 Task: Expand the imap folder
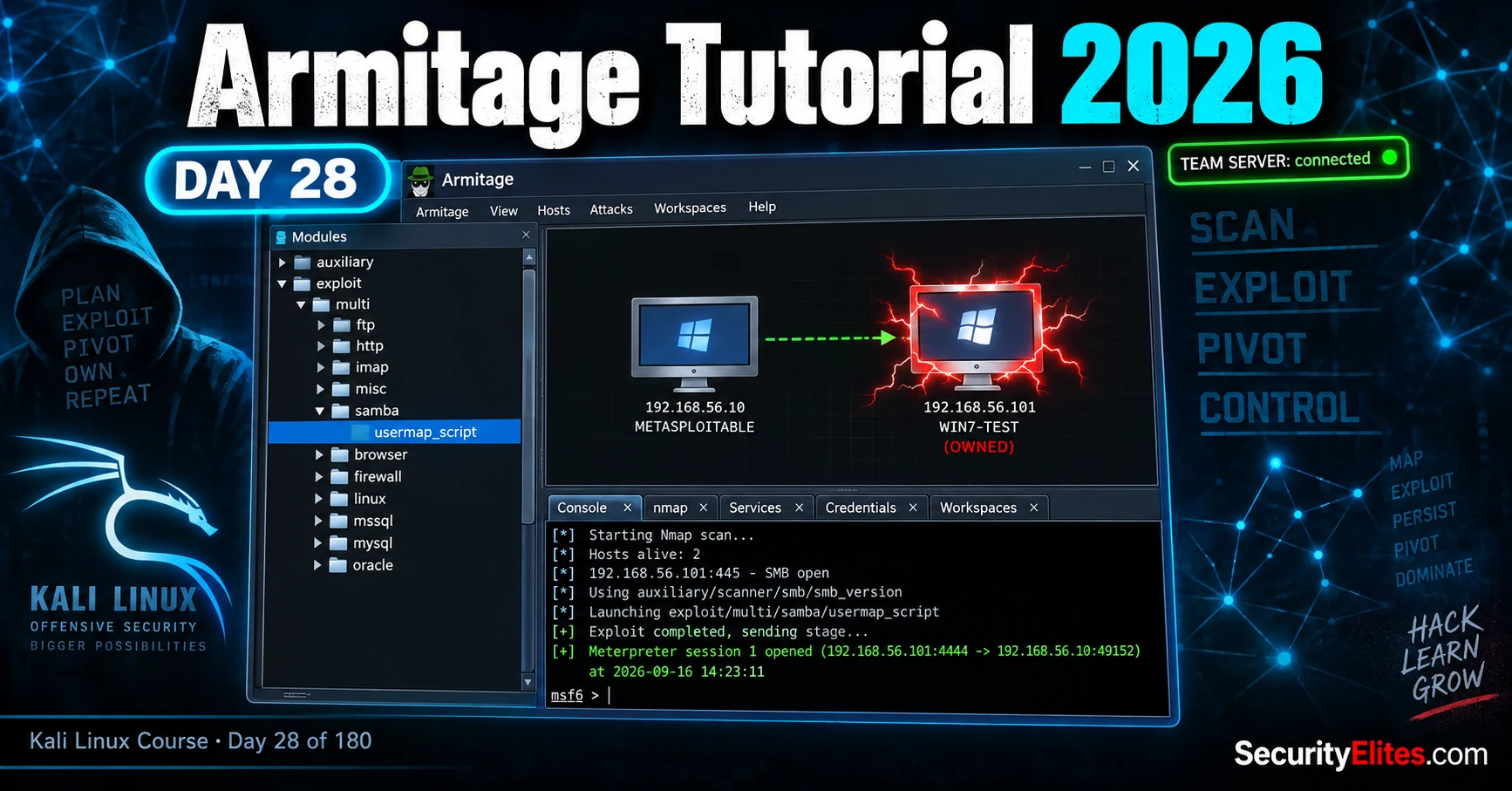(320, 367)
